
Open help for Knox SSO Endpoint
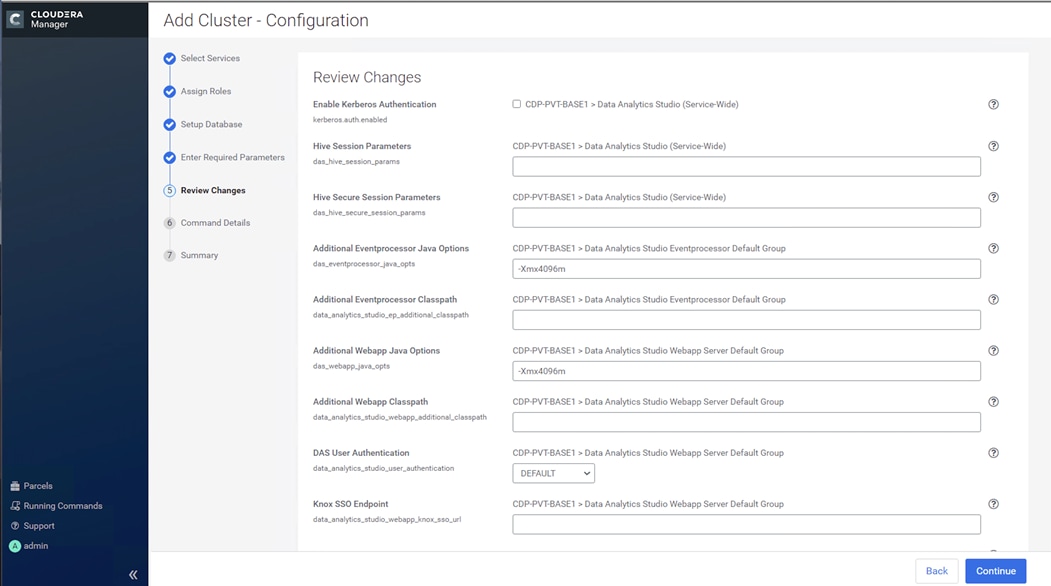pyautogui.click(x=993, y=504)
